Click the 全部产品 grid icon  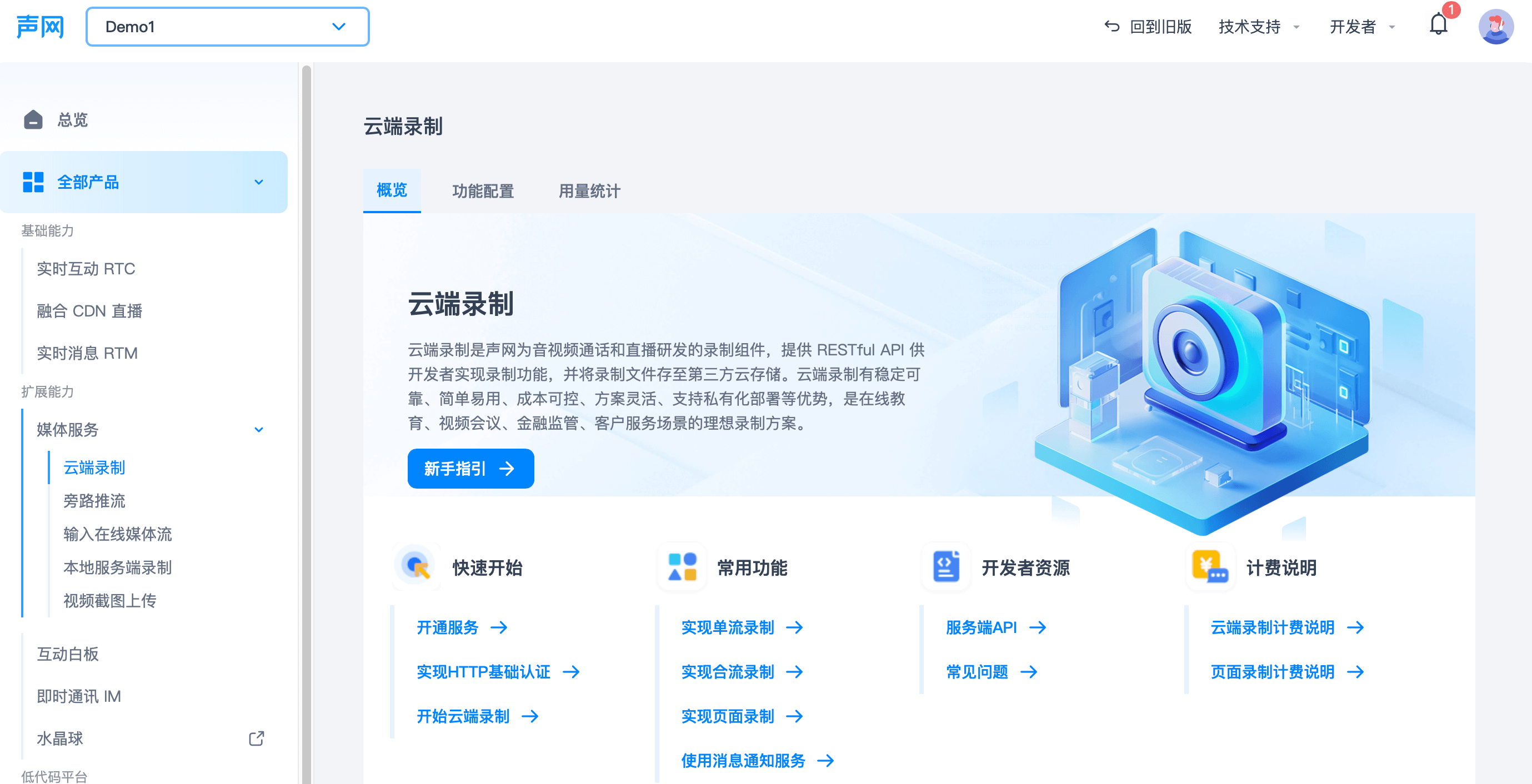point(33,182)
